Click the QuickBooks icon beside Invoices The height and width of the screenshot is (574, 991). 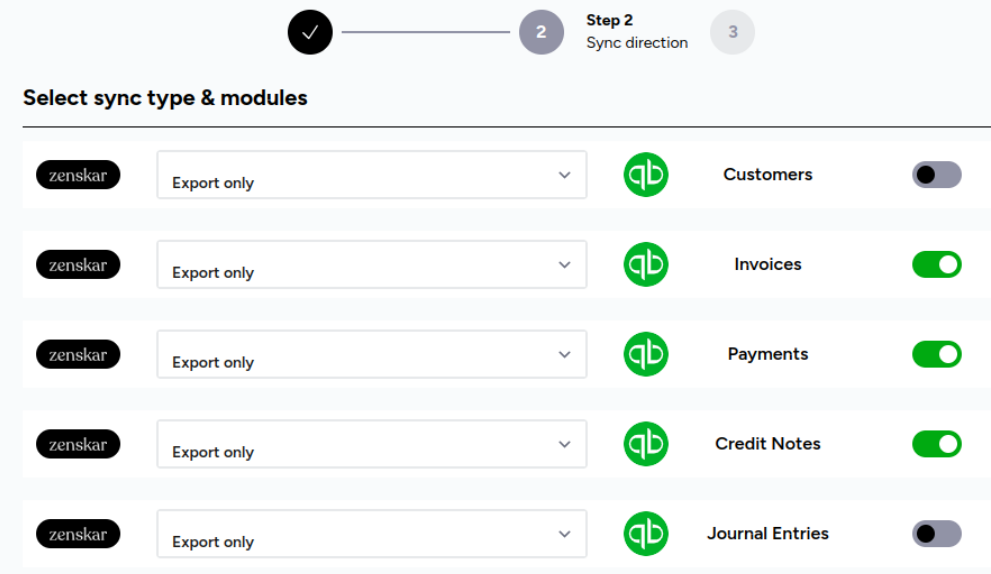click(646, 264)
